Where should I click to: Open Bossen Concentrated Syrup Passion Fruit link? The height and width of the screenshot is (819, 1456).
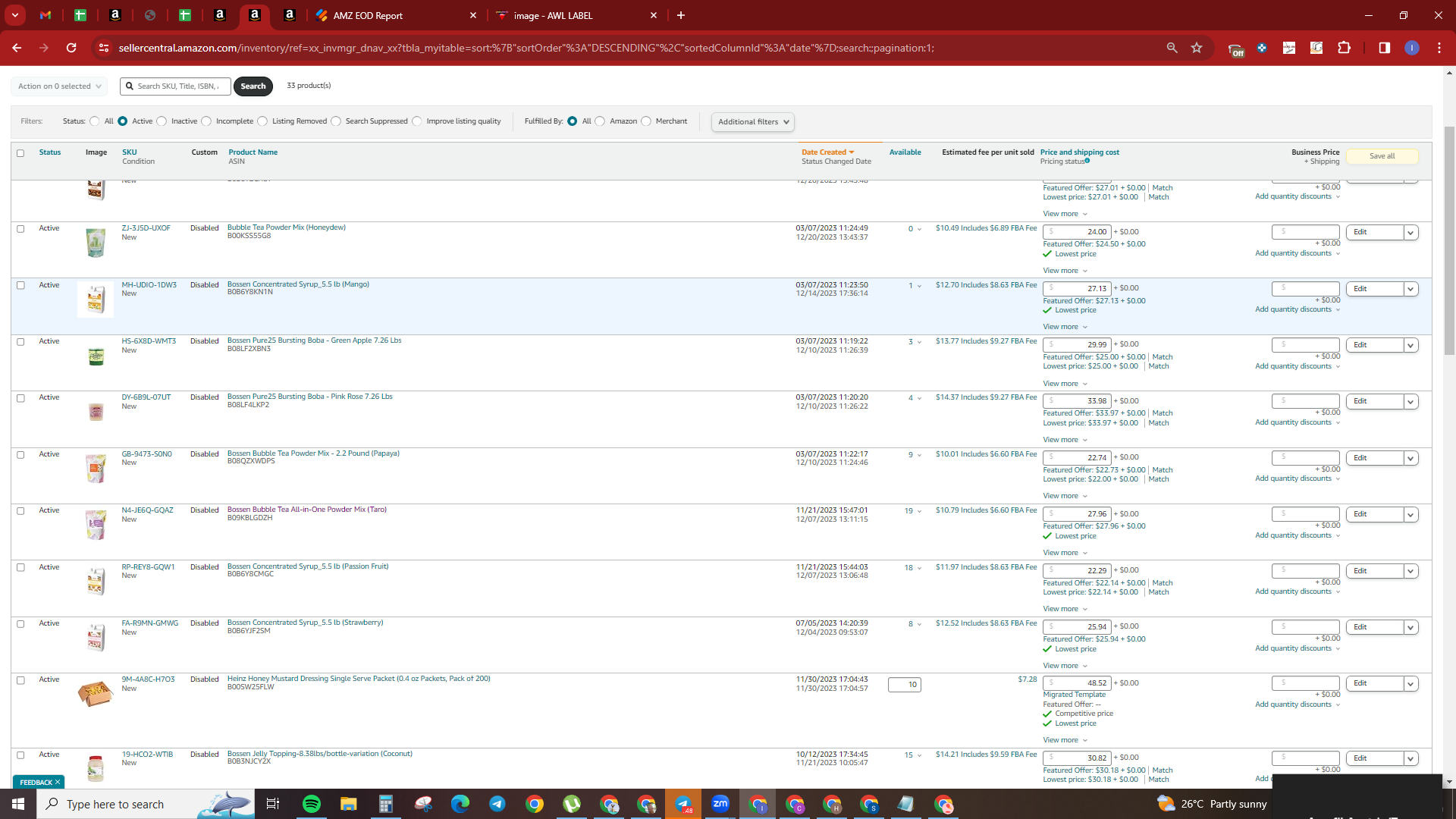(308, 566)
